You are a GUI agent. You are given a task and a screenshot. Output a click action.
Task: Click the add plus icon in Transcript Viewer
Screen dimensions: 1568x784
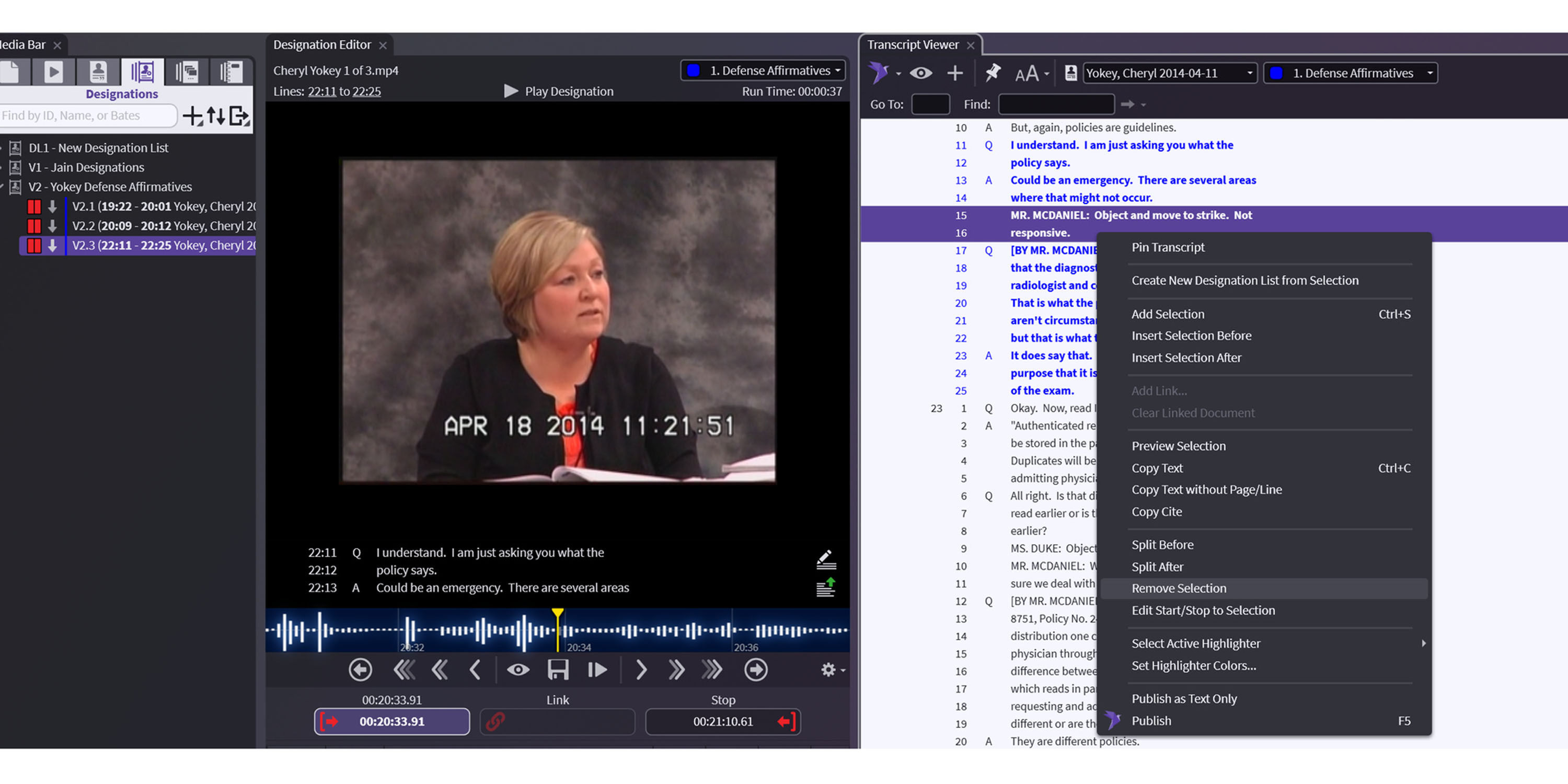point(955,73)
